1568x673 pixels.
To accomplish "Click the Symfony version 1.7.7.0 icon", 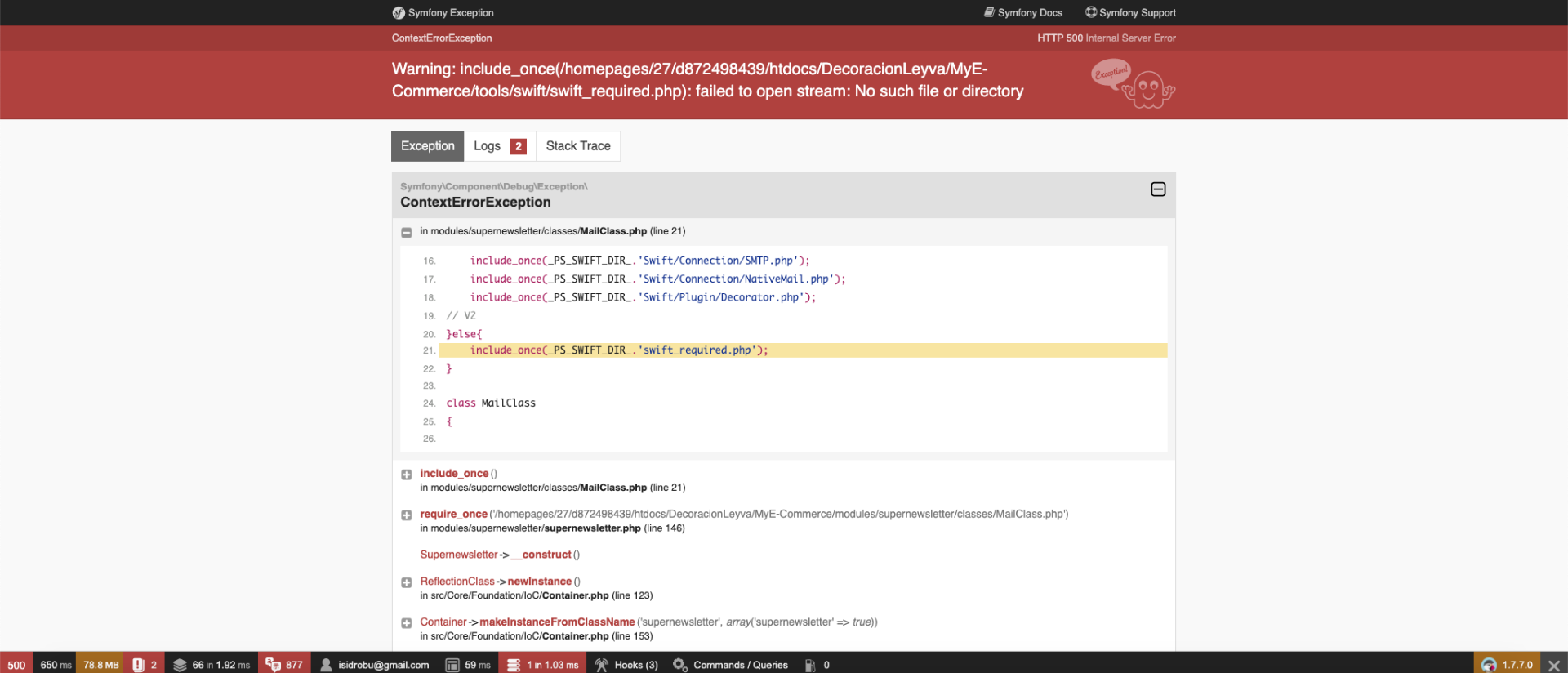I will coord(1490,665).
